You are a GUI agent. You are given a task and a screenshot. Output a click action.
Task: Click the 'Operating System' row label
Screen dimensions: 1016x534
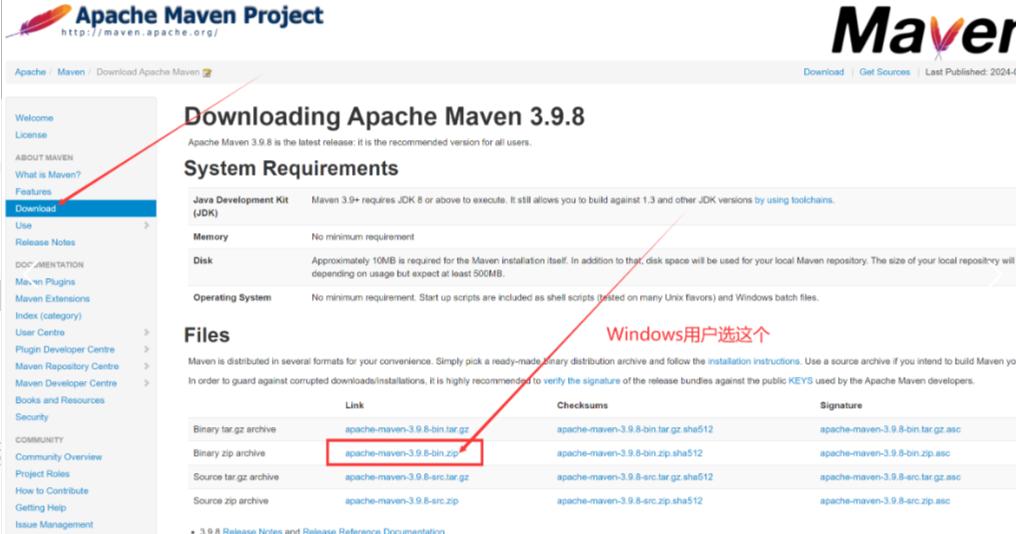[x=232, y=297]
